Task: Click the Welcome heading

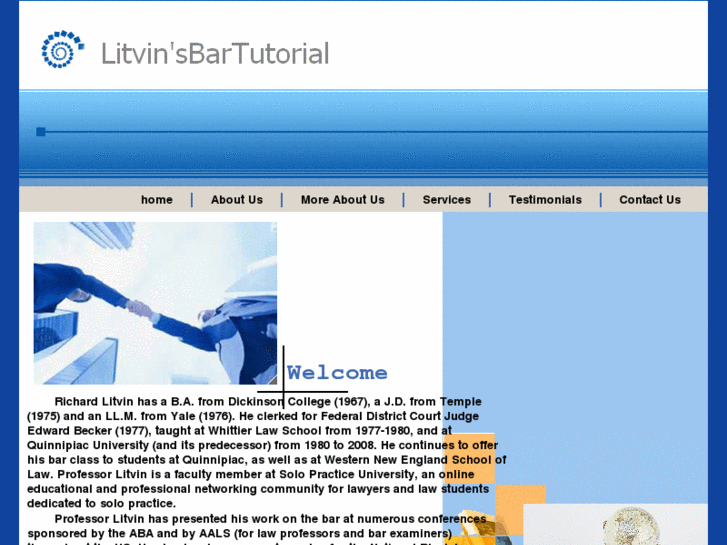Action: point(337,373)
